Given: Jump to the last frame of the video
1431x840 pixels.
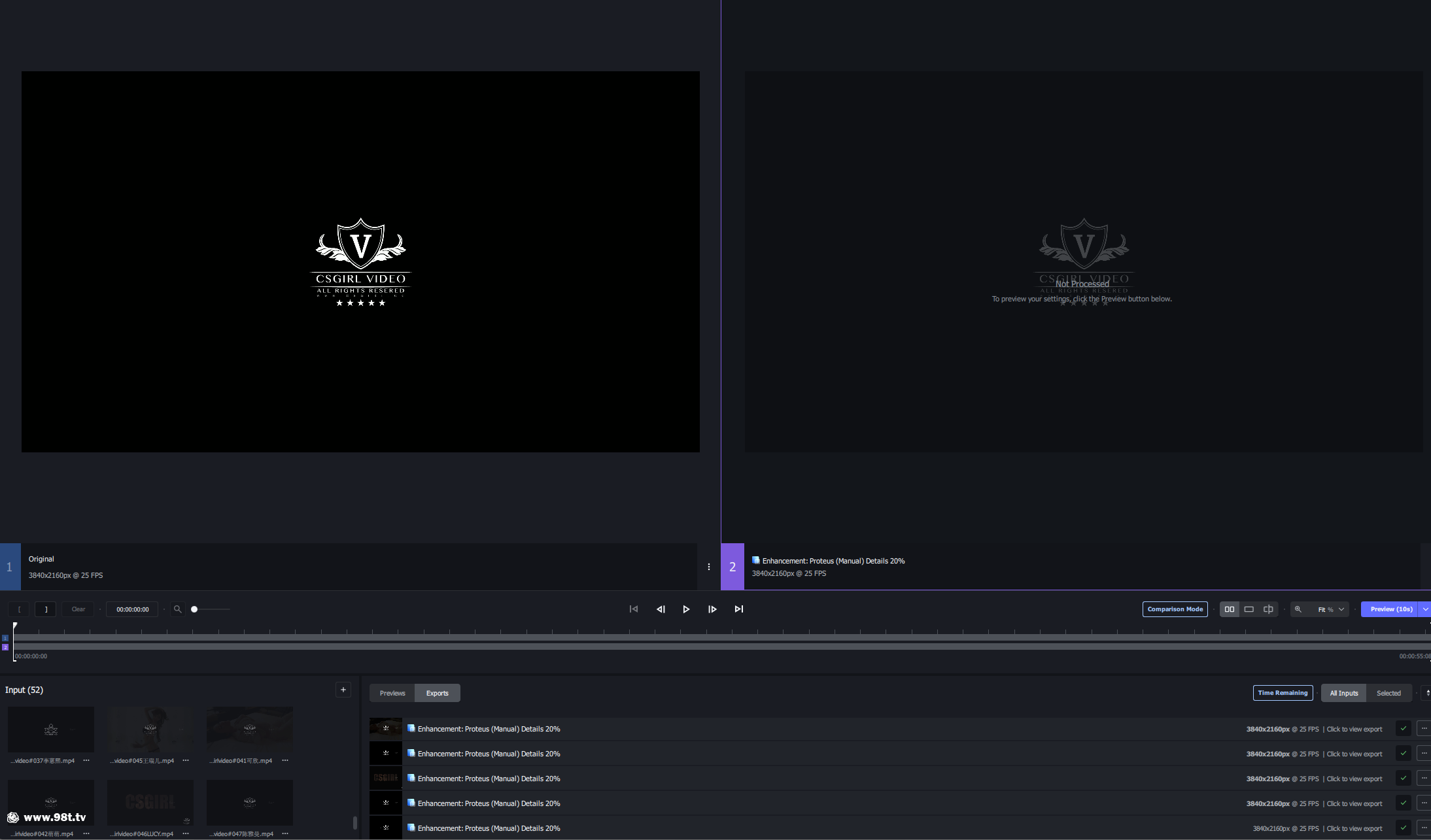Looking at the screenshot, I should point(739,609).
